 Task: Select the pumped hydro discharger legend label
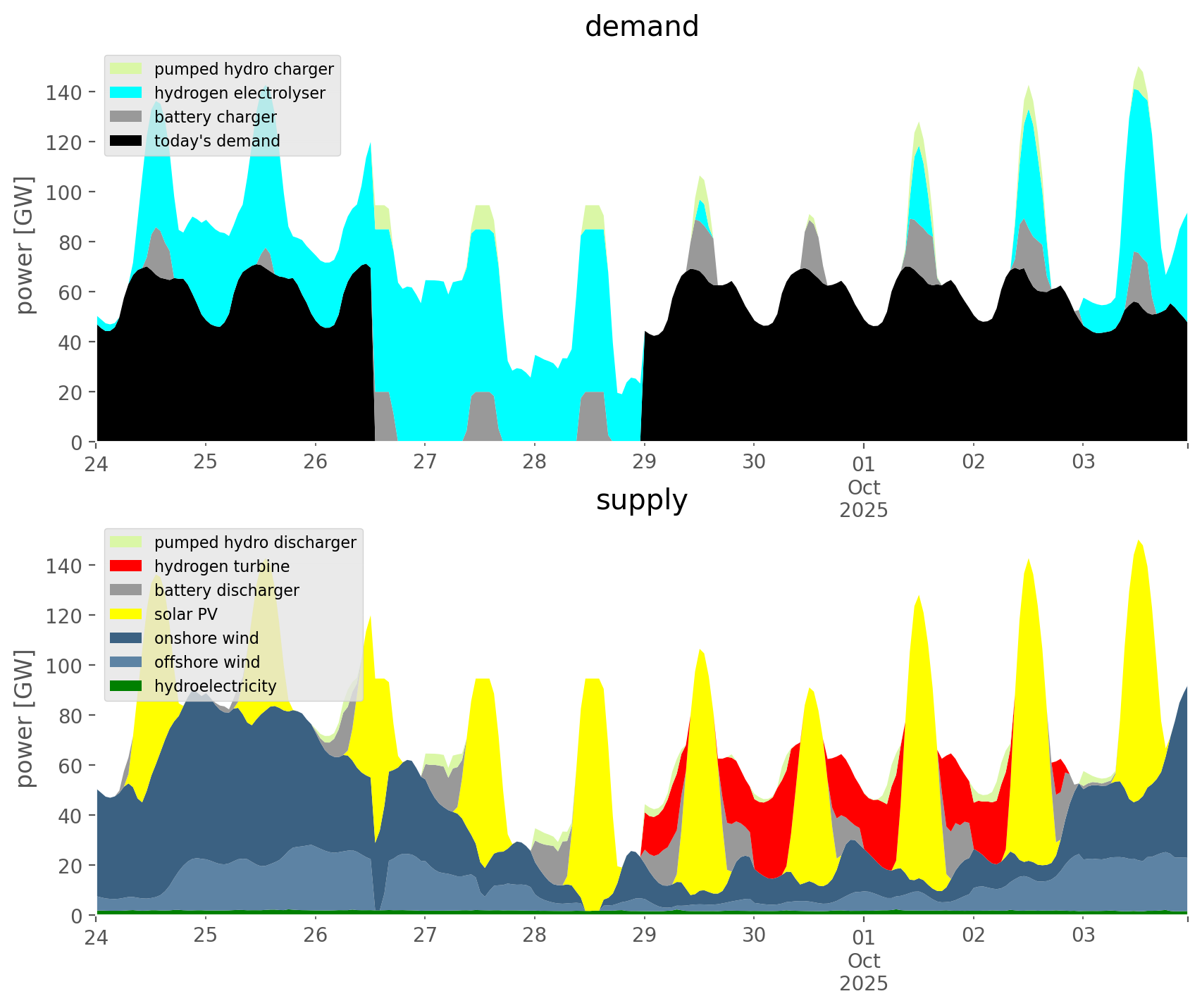coord(255,542)
